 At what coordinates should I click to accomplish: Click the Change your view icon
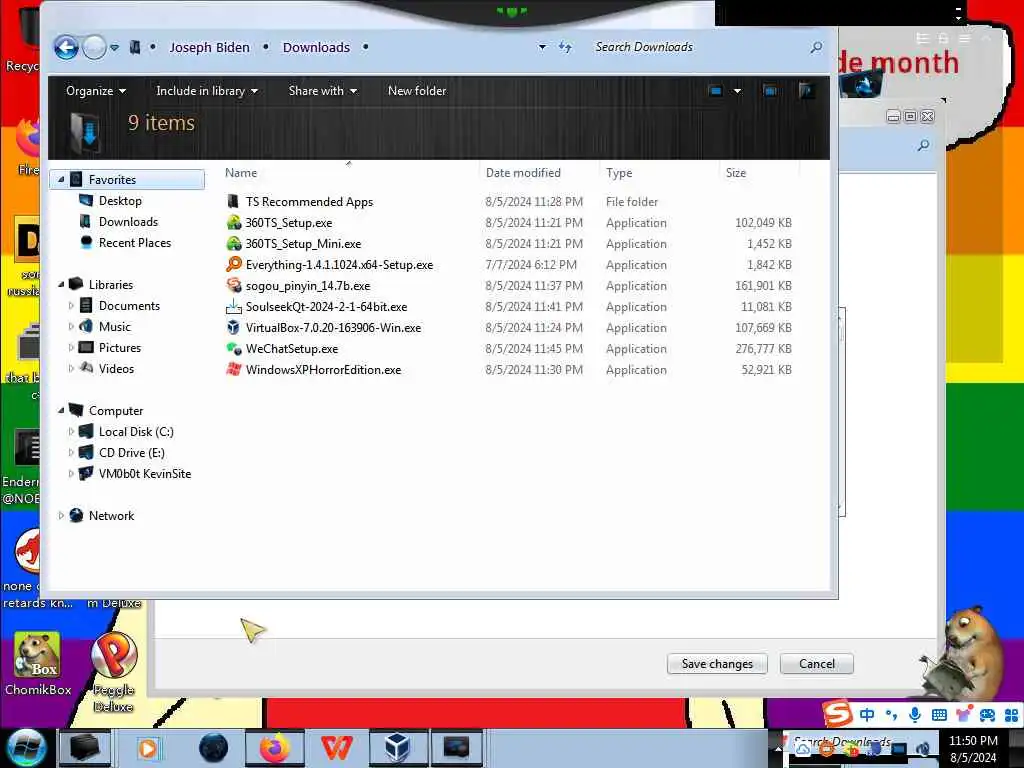[x=716, y=91]
